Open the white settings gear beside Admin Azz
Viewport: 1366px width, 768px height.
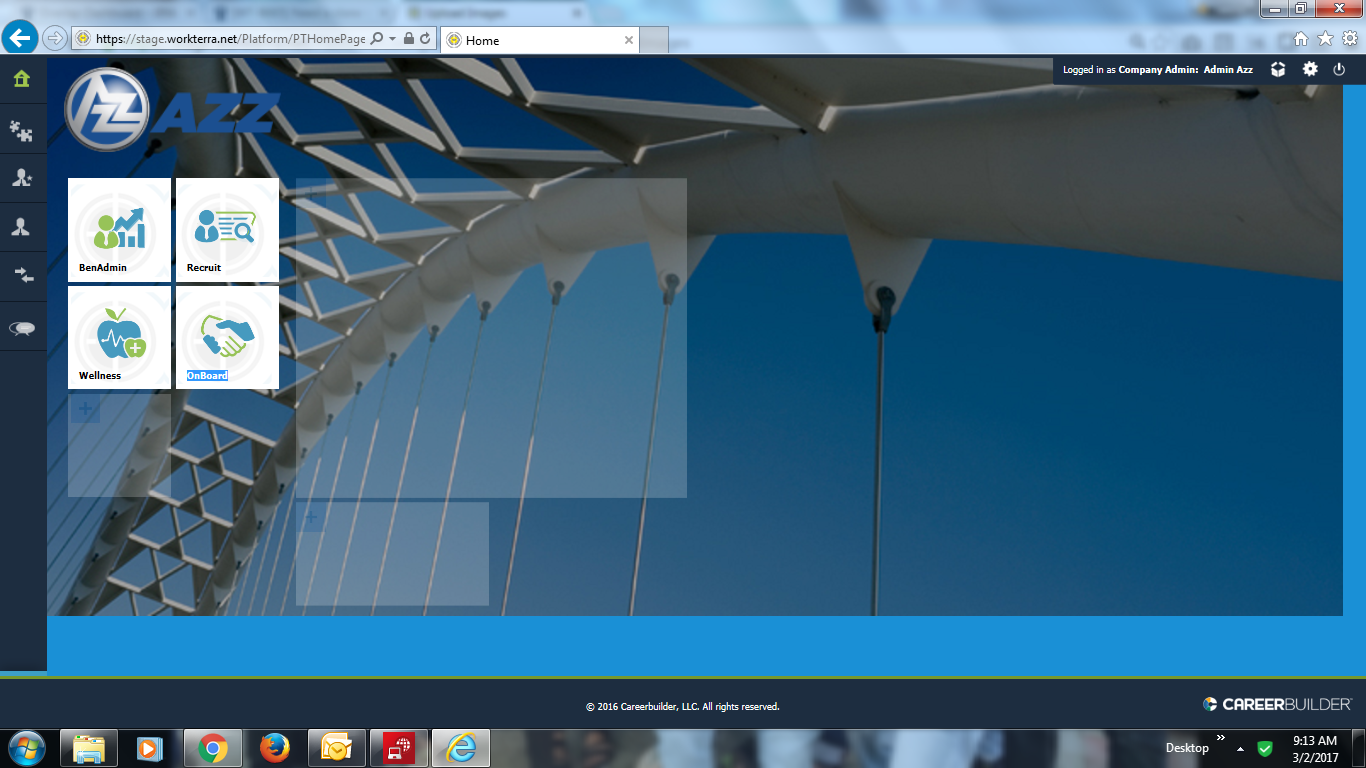(1310, 69)
